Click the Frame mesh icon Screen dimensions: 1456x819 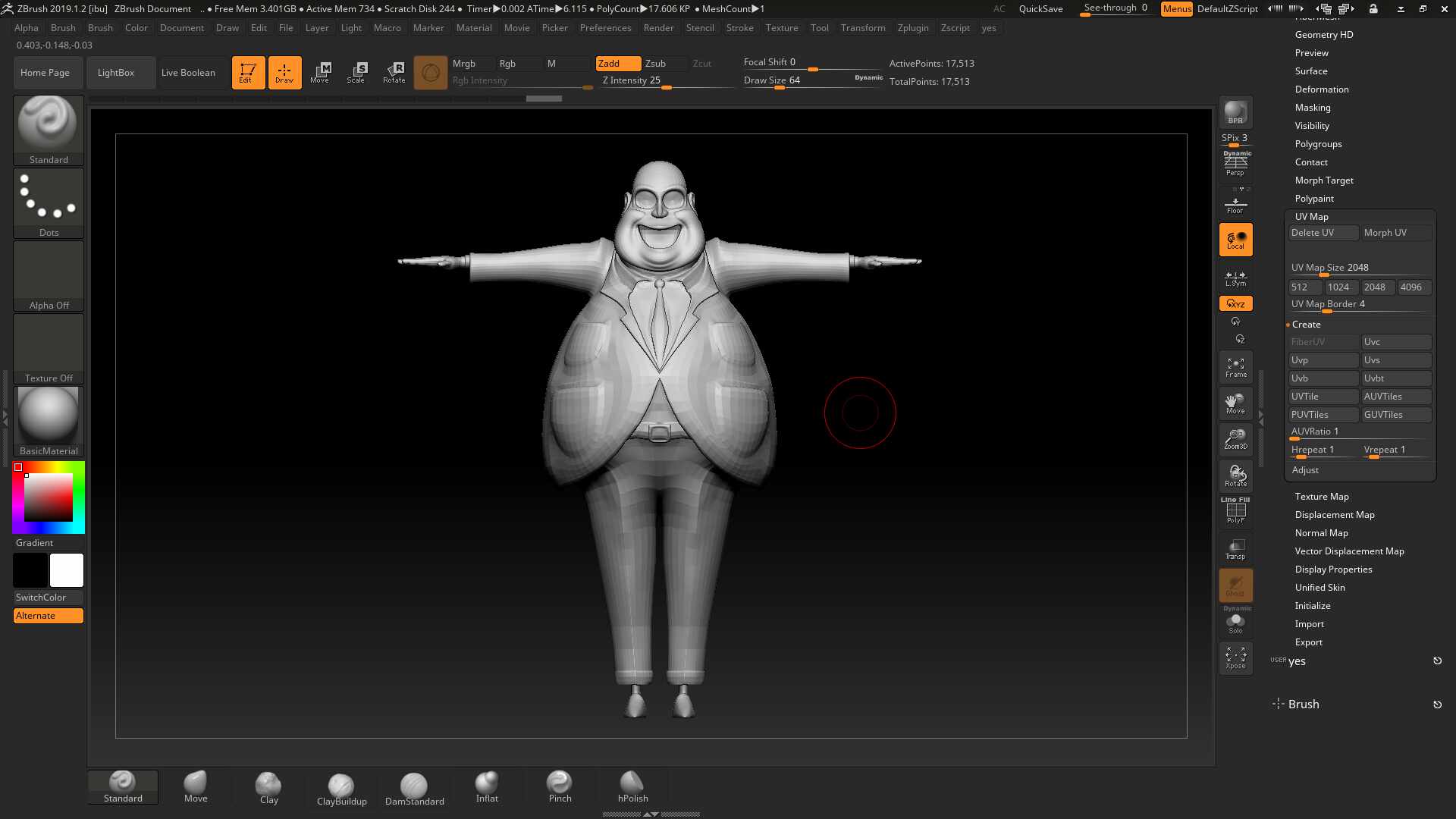1235,368
